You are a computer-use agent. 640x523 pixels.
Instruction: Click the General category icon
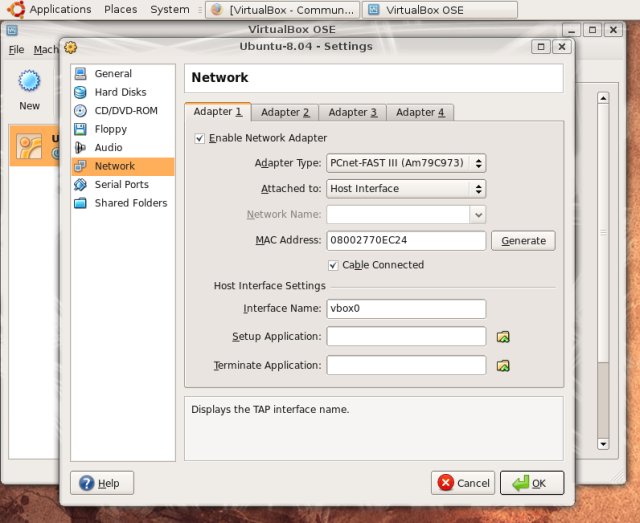click(x=80, y=73)
